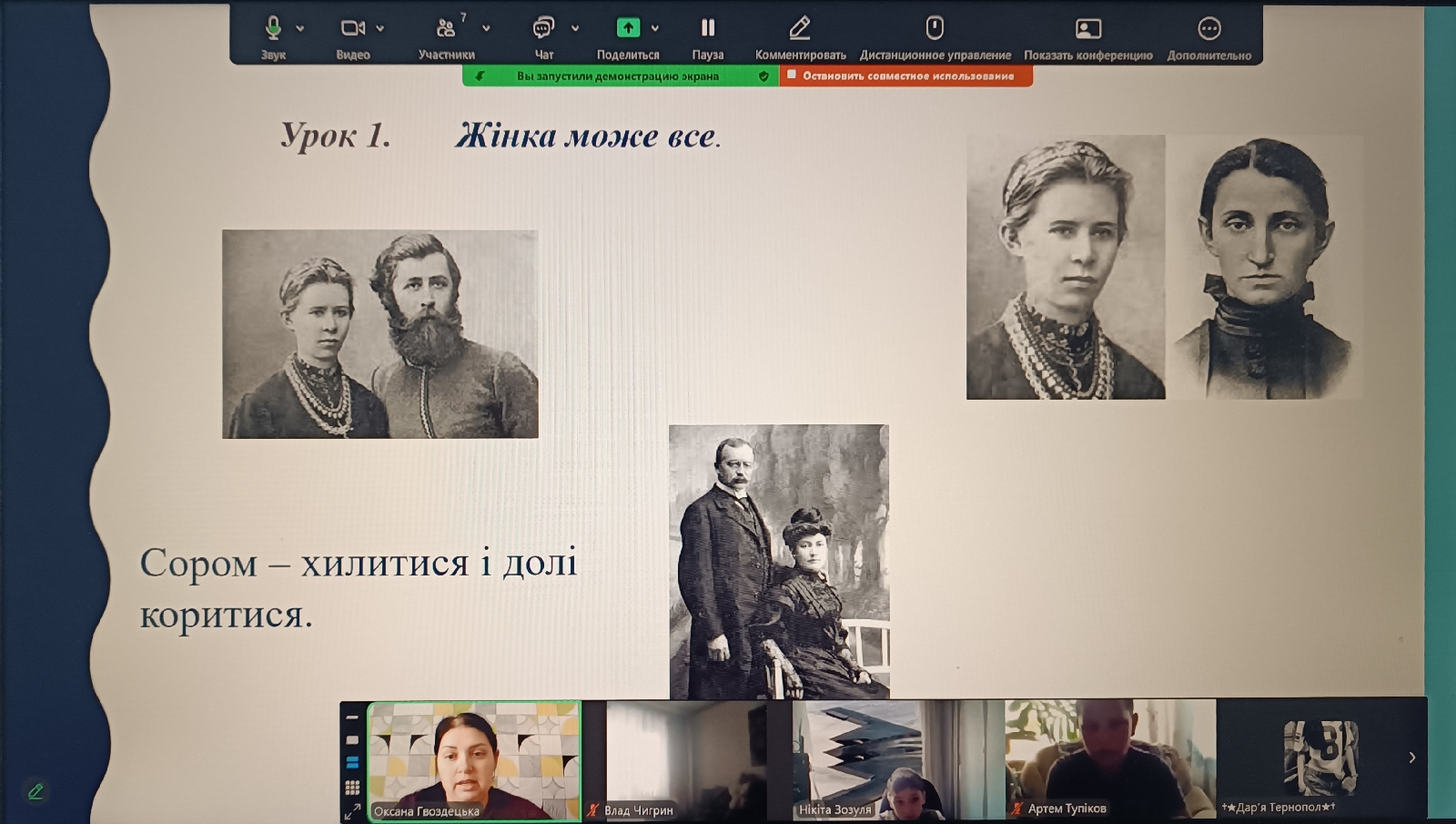Click the green shield icon on sharing bar

[x=763, y=76]
